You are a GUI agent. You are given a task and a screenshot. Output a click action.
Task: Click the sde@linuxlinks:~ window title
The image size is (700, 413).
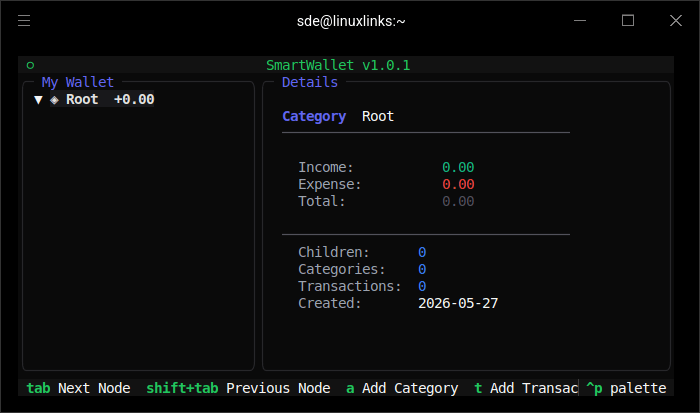(351, 21)
